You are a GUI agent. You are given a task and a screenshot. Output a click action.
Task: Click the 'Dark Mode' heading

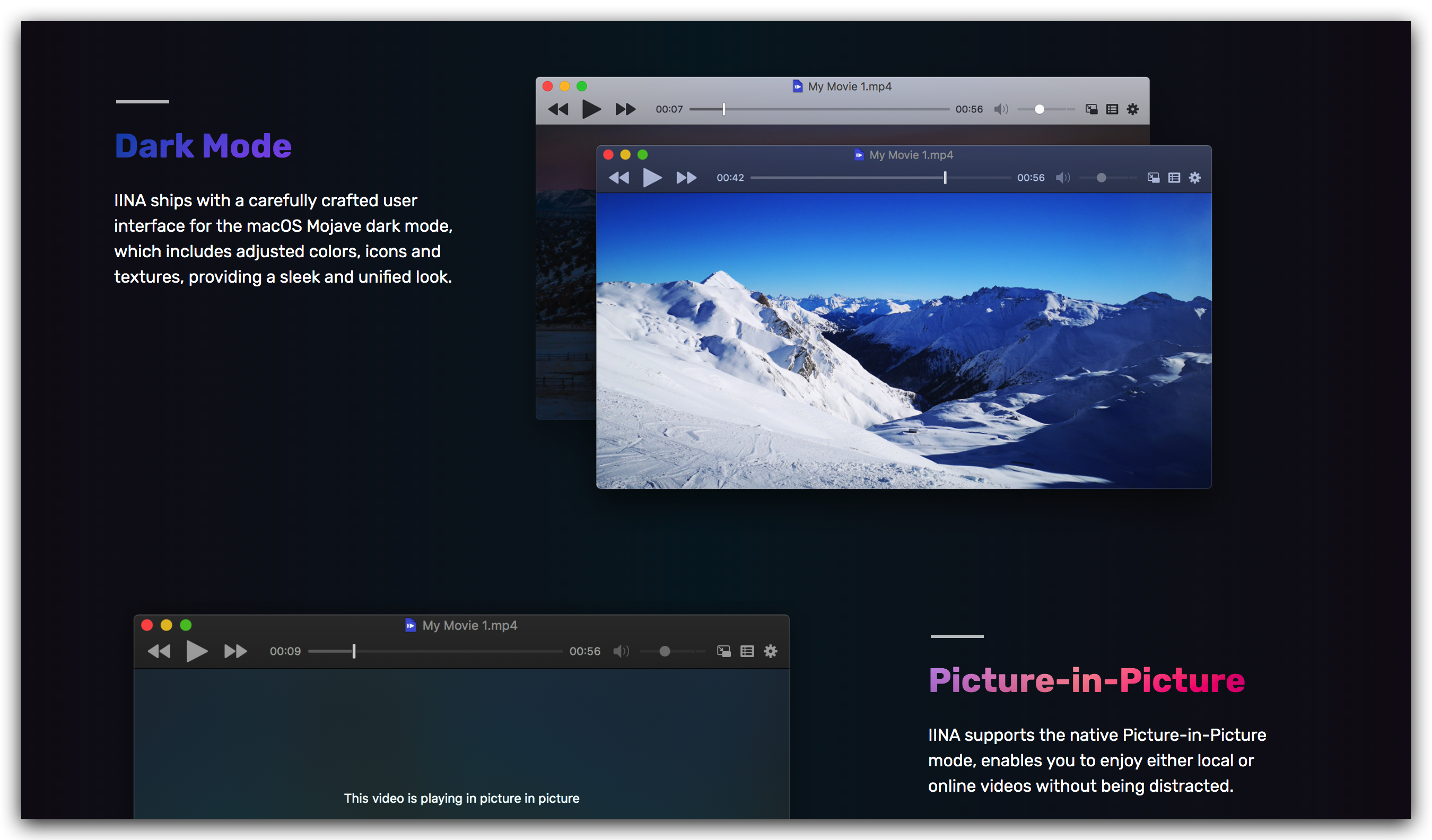[x=203, y=146]
